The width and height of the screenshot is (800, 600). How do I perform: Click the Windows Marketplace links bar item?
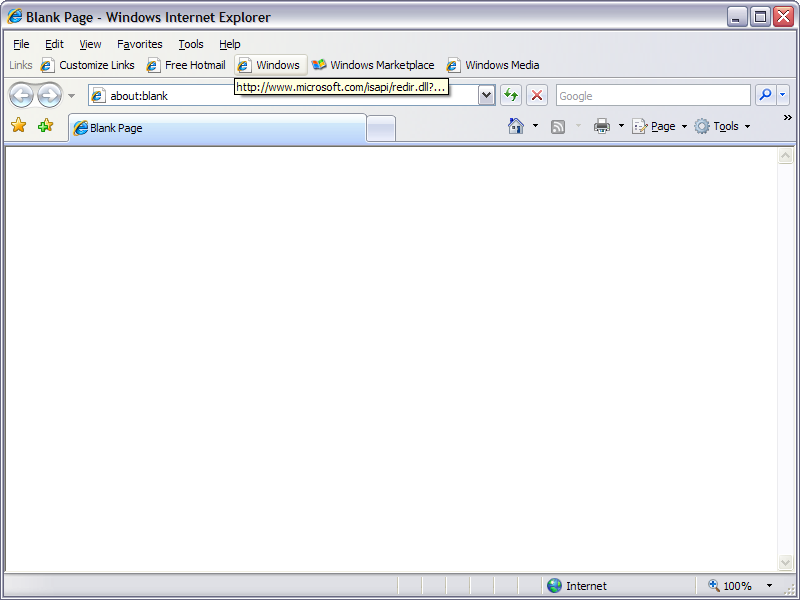pos(373,65)
